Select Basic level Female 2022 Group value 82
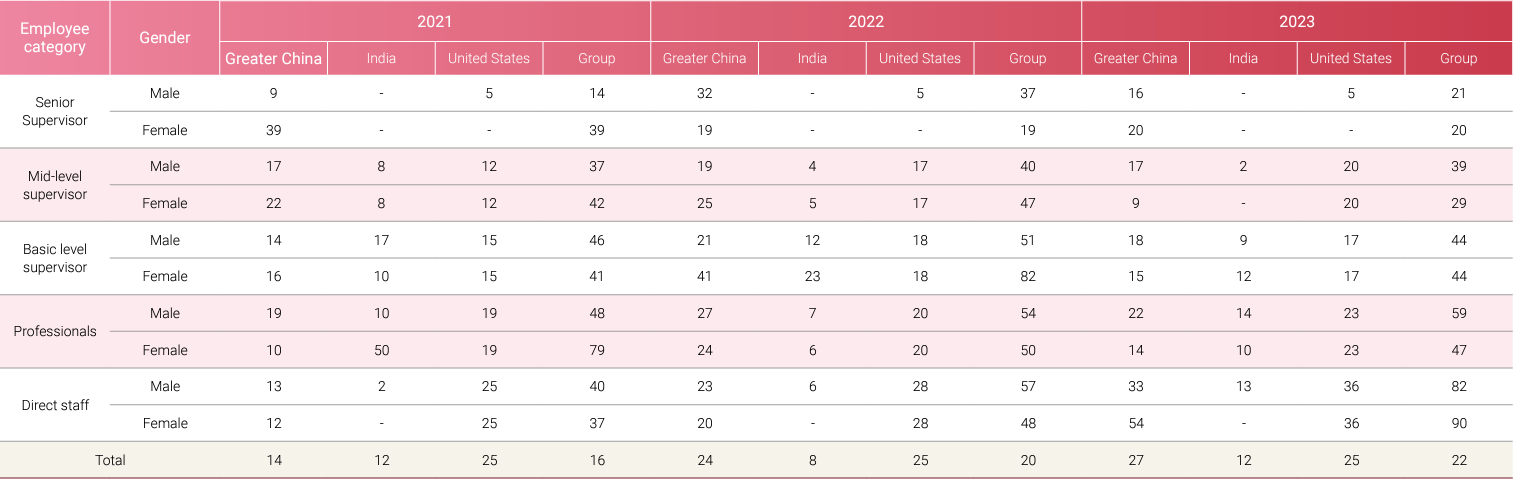This screenshot has width=1514, height=479. coord(1028,276)
